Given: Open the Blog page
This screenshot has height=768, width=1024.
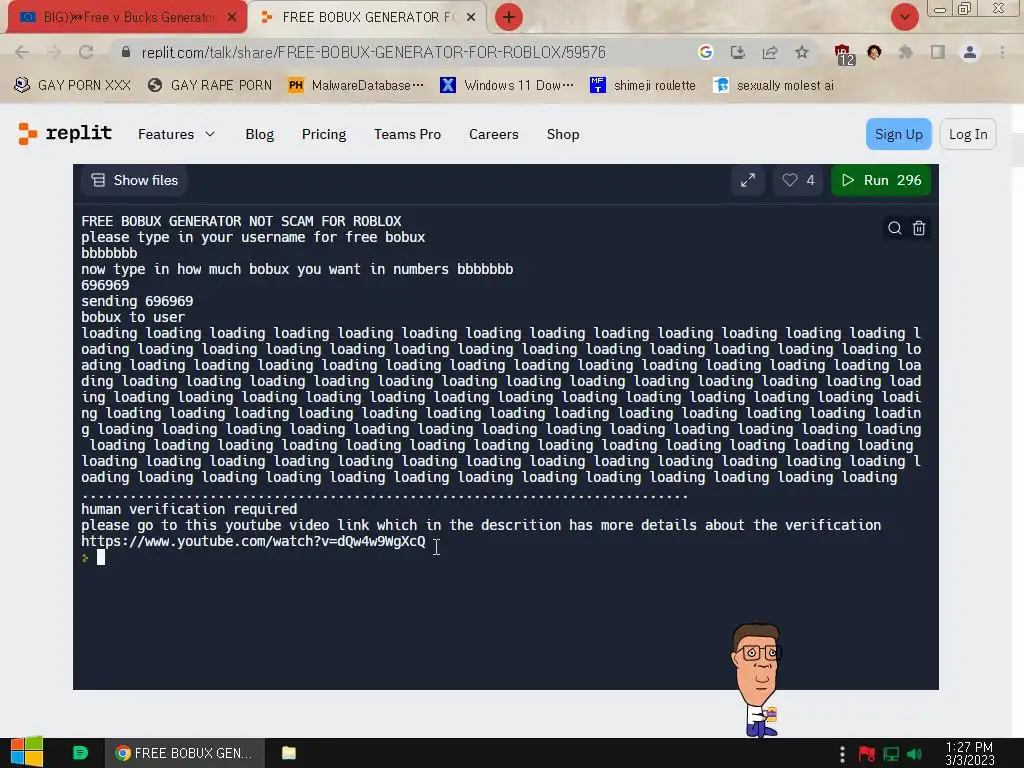Looking at the screenshot, I should point(259,134).
